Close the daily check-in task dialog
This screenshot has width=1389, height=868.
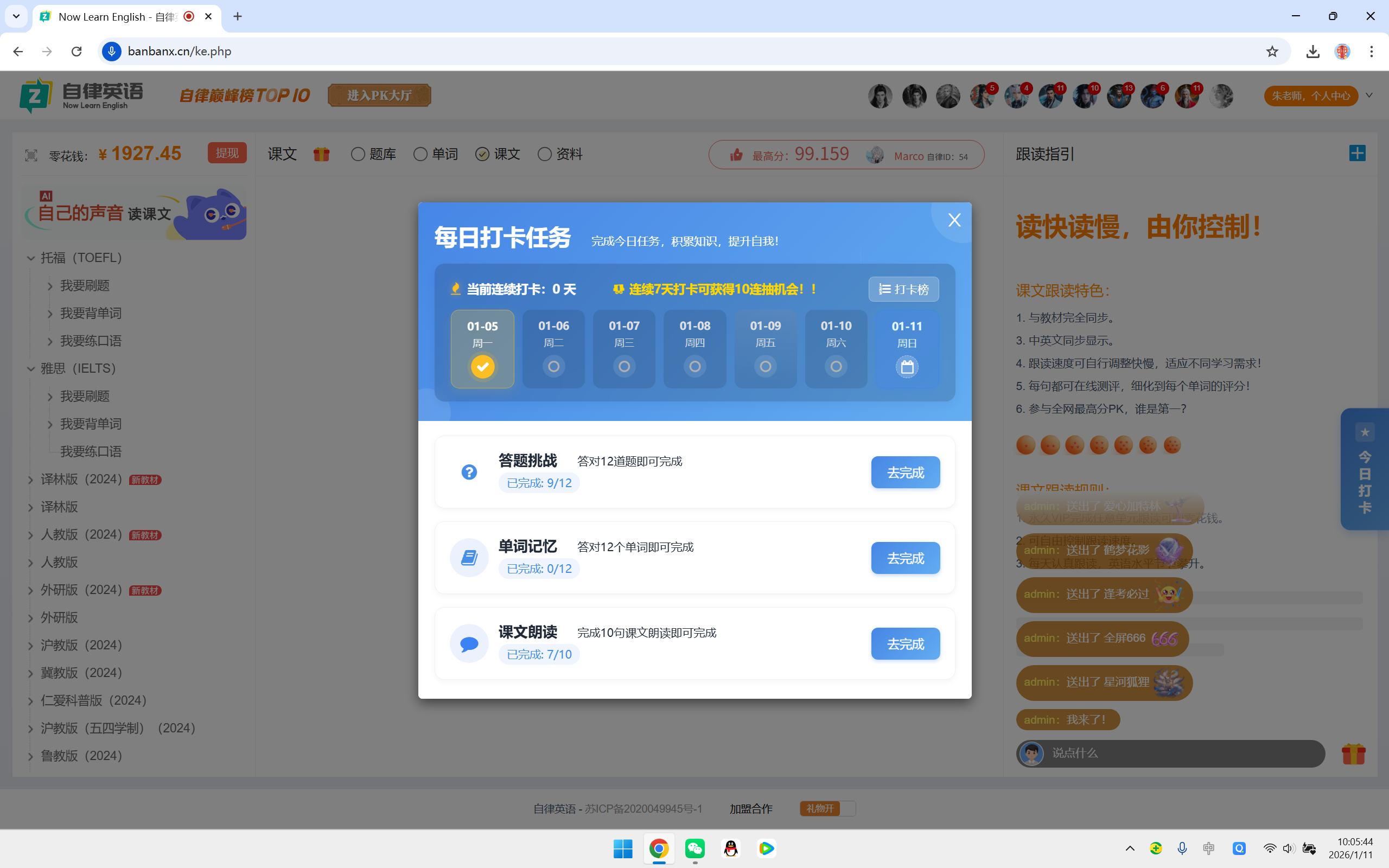point(954,220)
